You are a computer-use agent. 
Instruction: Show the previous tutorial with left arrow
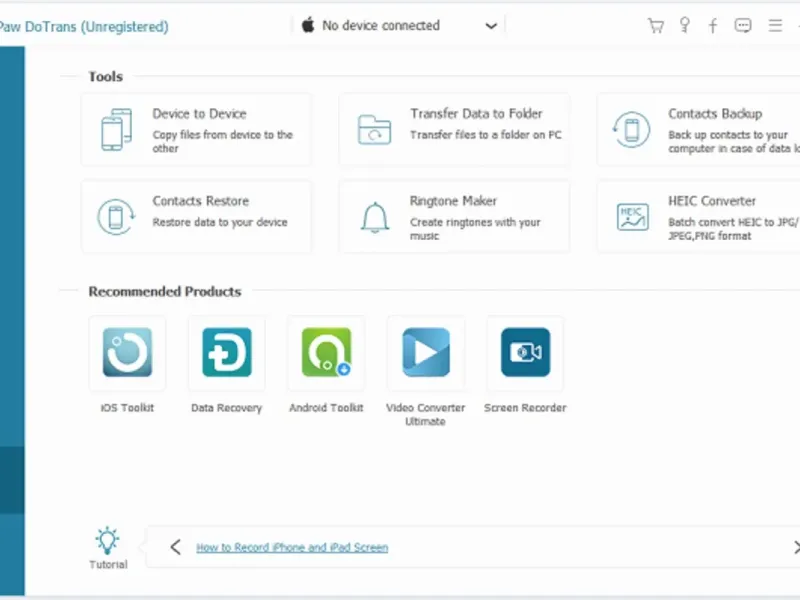tap(176, 547)
